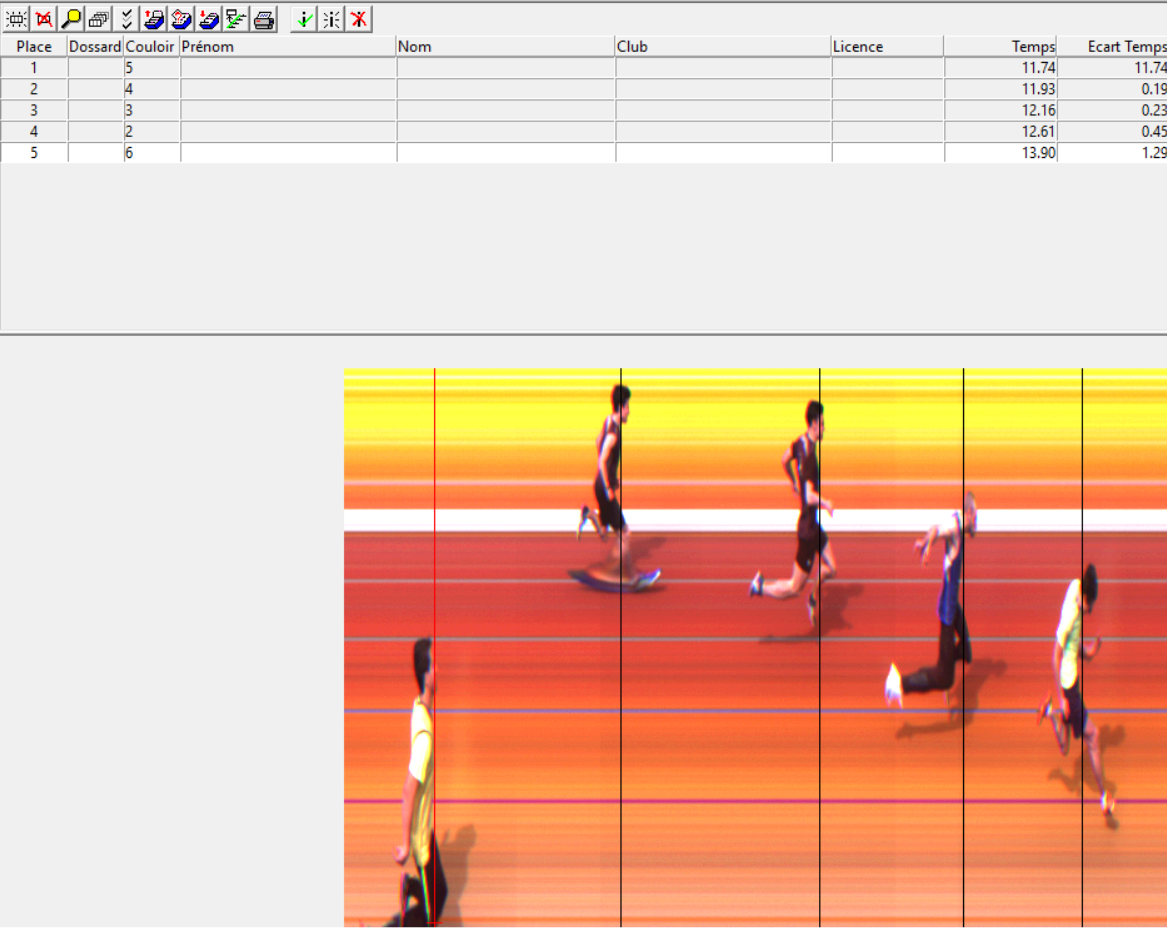Open the yellow magnifier search tool

(x=71, y=19)
